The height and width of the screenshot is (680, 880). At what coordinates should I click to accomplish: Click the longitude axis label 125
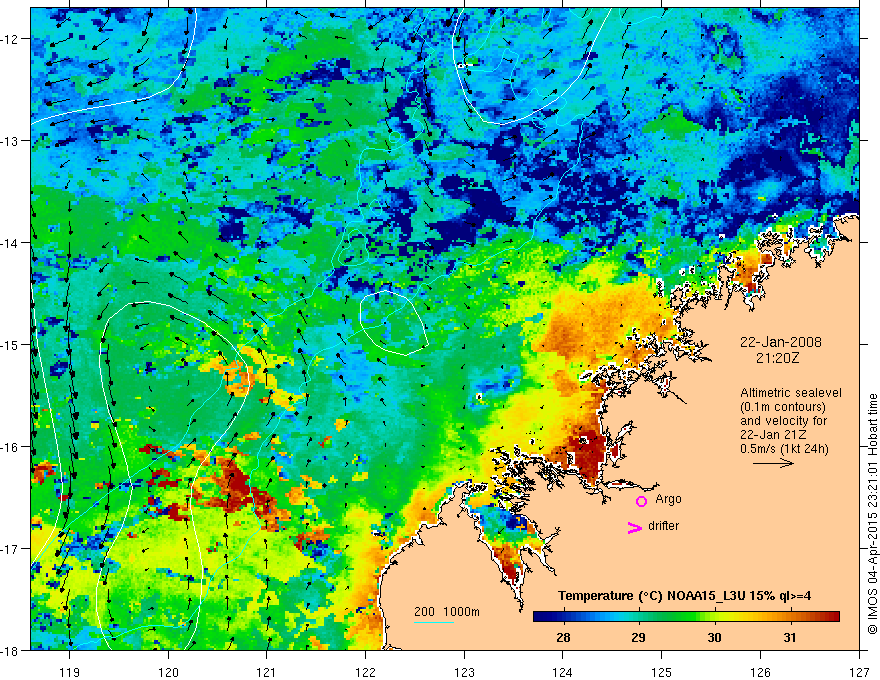click(662, 672)
